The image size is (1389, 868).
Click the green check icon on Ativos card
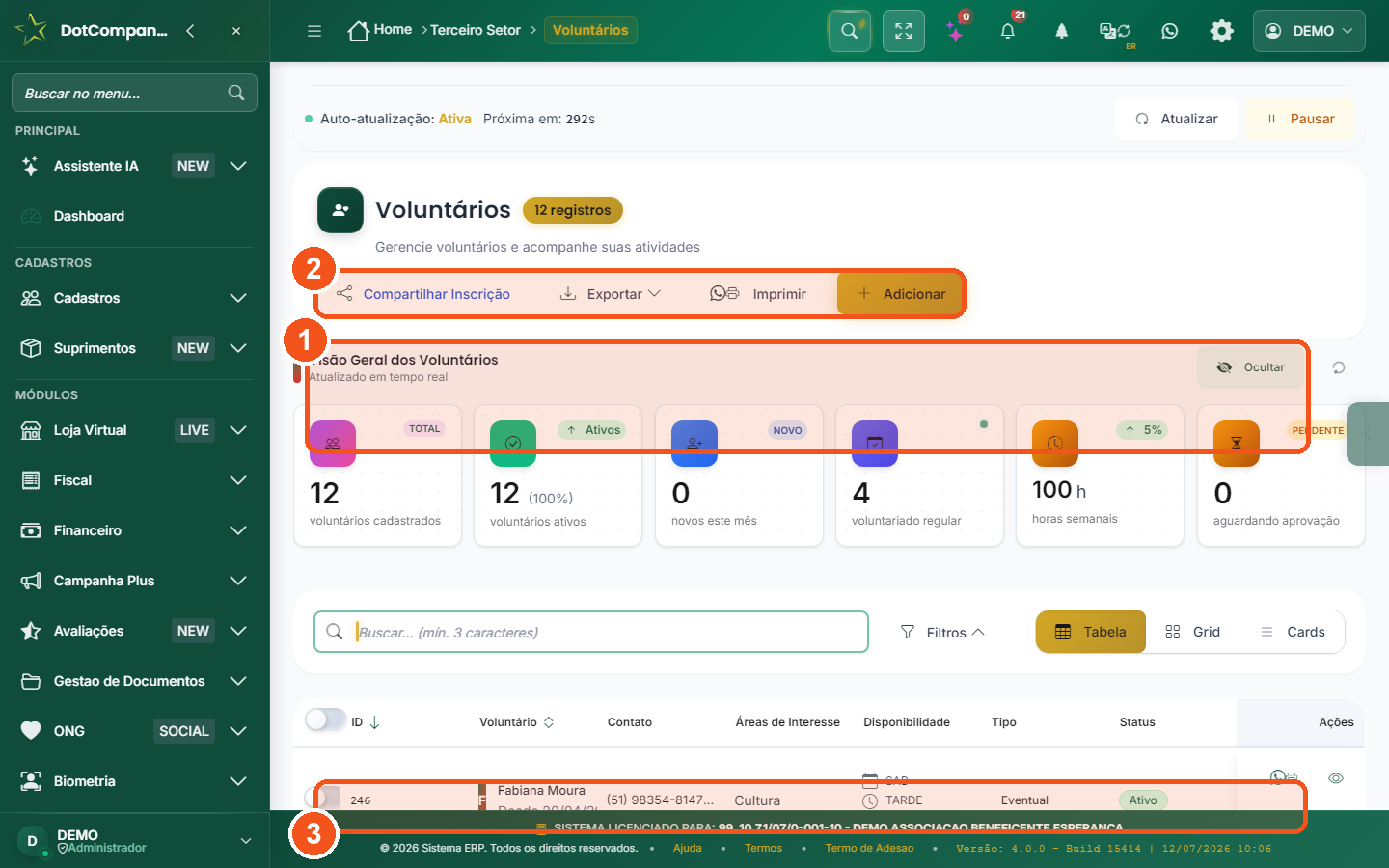(513, 444)
